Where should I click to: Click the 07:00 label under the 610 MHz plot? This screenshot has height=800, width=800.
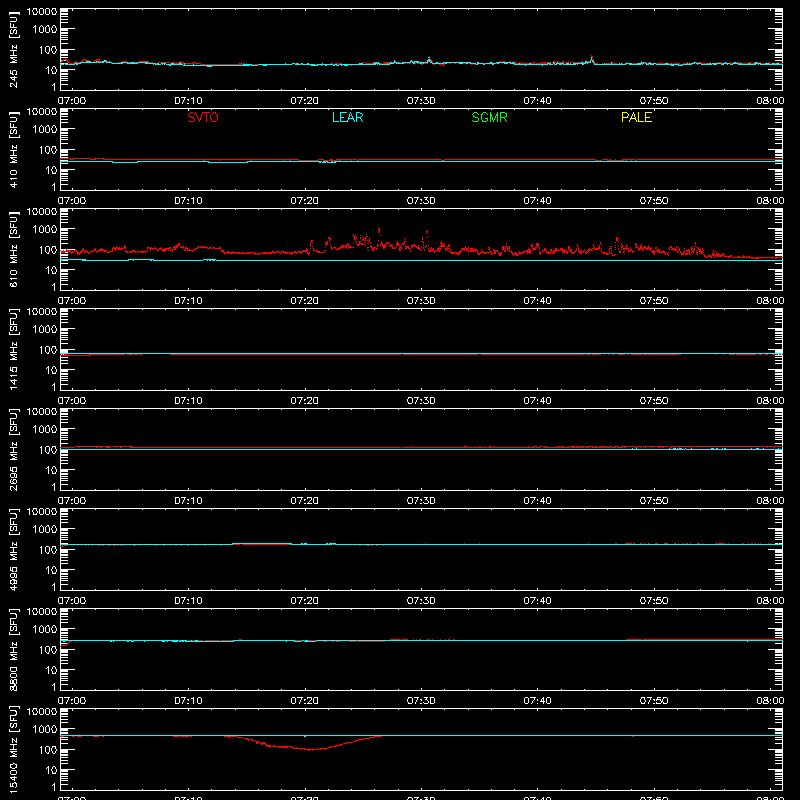tap(72, 301)
